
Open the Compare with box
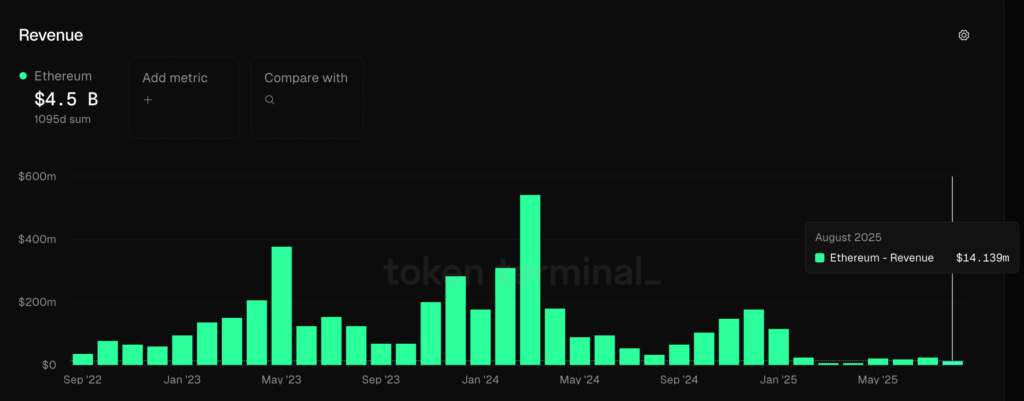pyautogui.click(x=307, y=97)
